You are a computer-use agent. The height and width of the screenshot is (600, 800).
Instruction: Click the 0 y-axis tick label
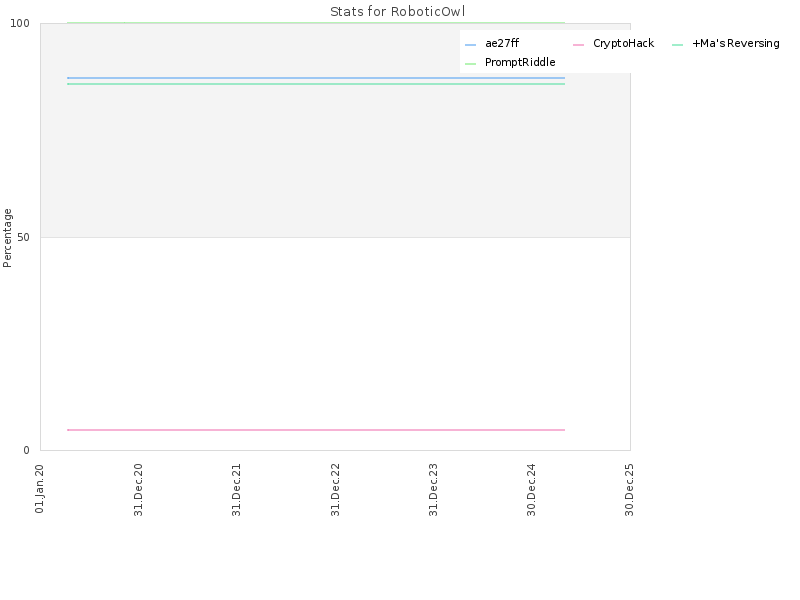pos(27,450)
